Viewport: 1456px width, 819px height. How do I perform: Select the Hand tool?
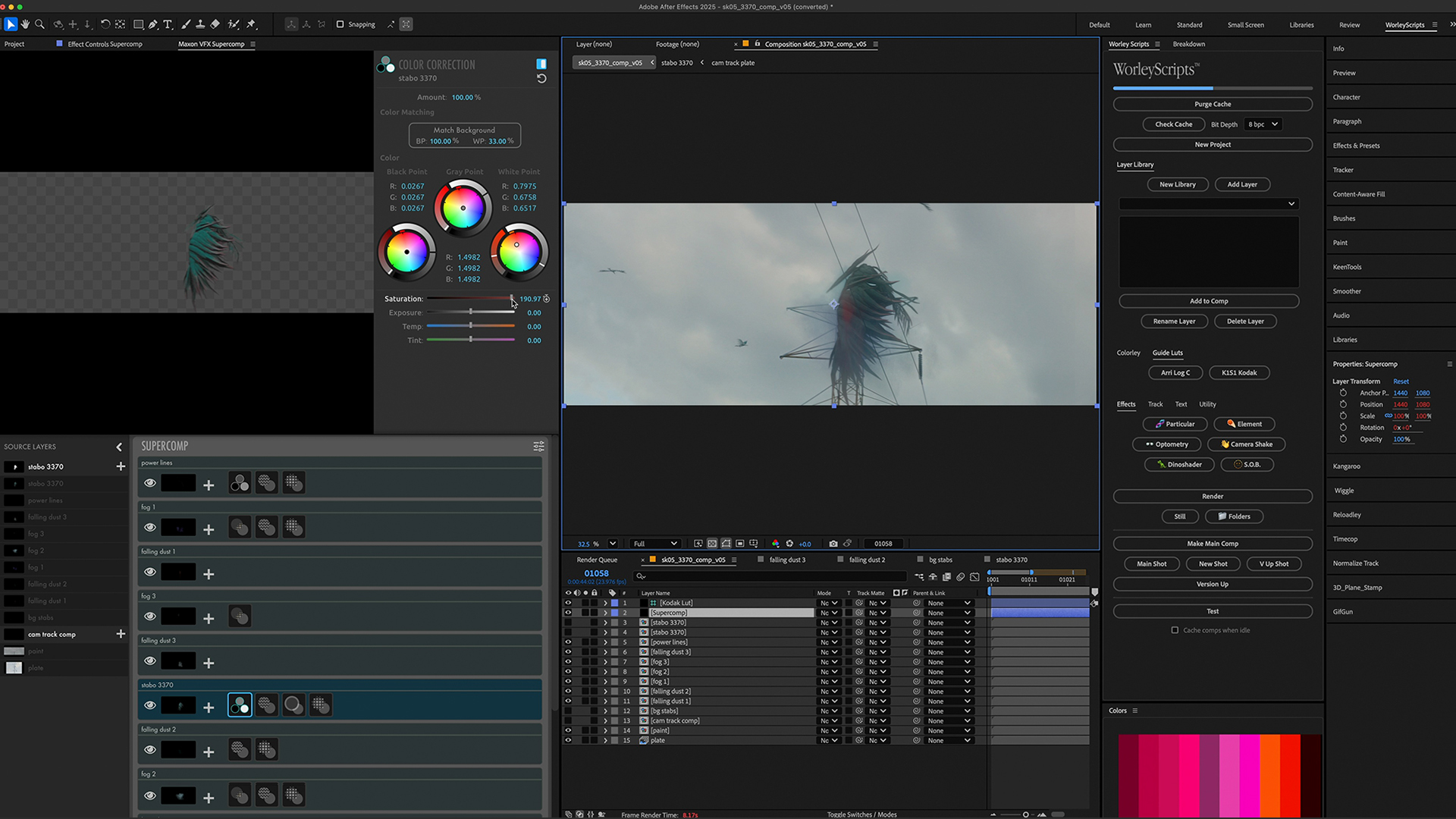25,24
